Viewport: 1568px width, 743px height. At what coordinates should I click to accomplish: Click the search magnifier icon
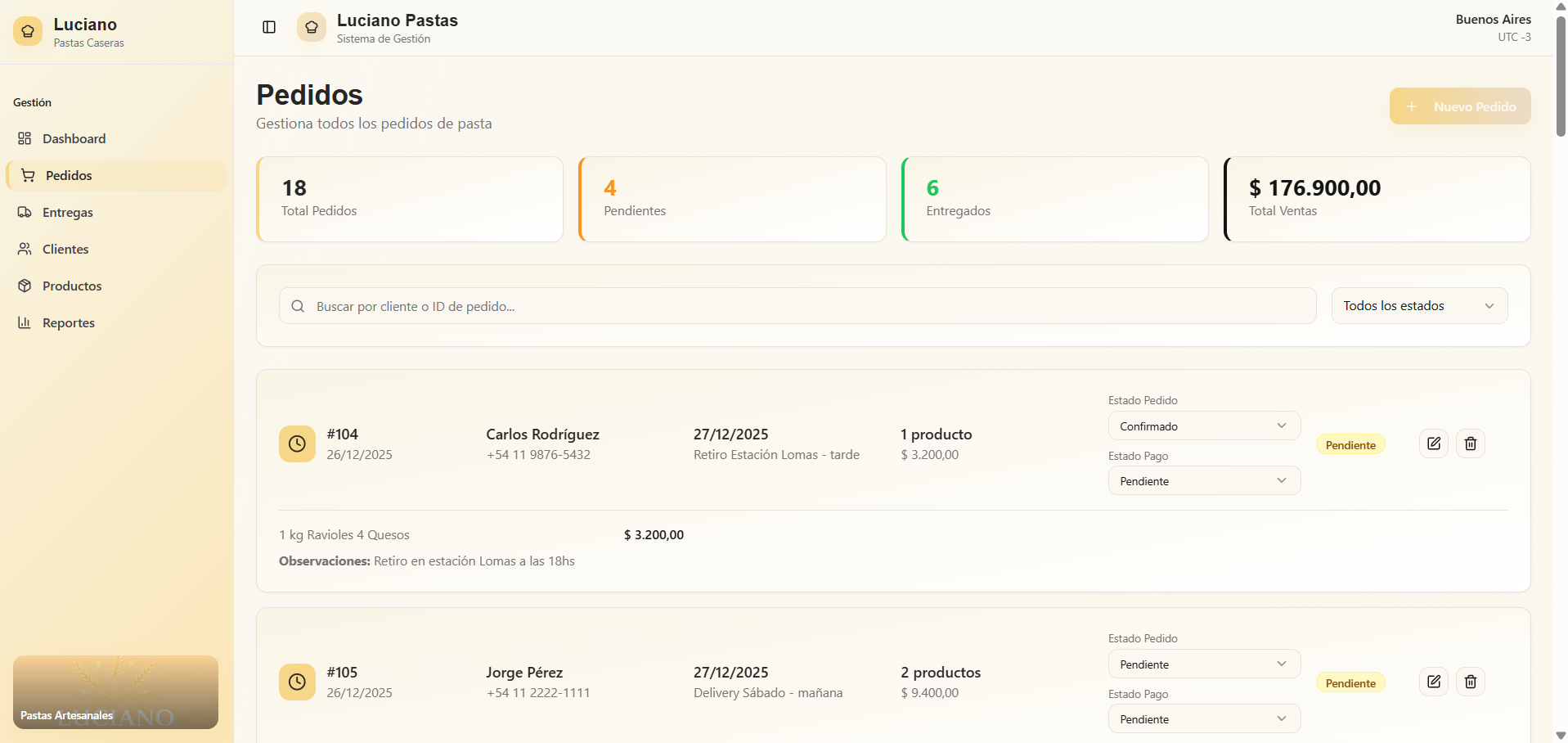click(x=299, y=306)
